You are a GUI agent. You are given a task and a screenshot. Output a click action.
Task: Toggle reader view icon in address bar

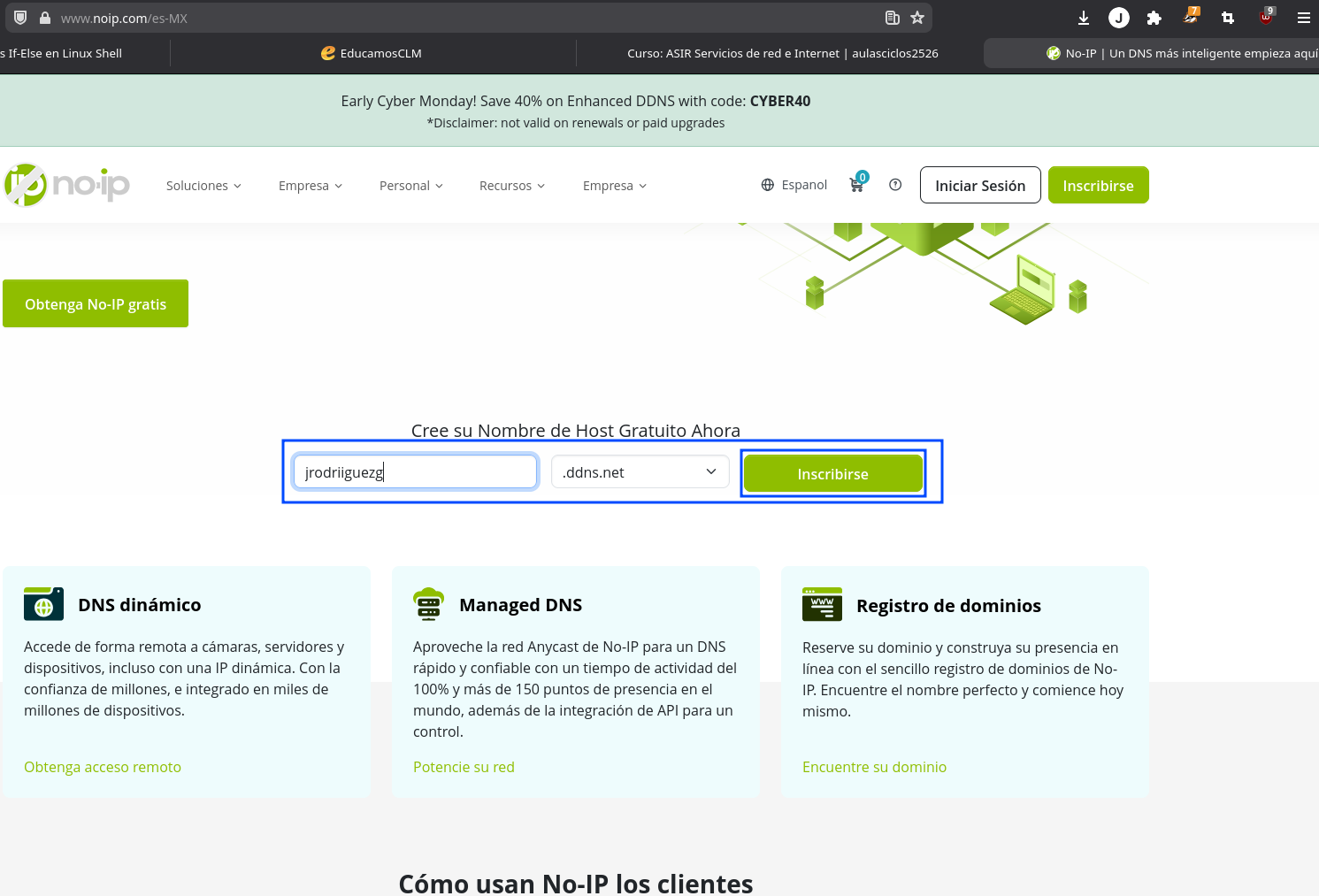[x=893, y=18]
